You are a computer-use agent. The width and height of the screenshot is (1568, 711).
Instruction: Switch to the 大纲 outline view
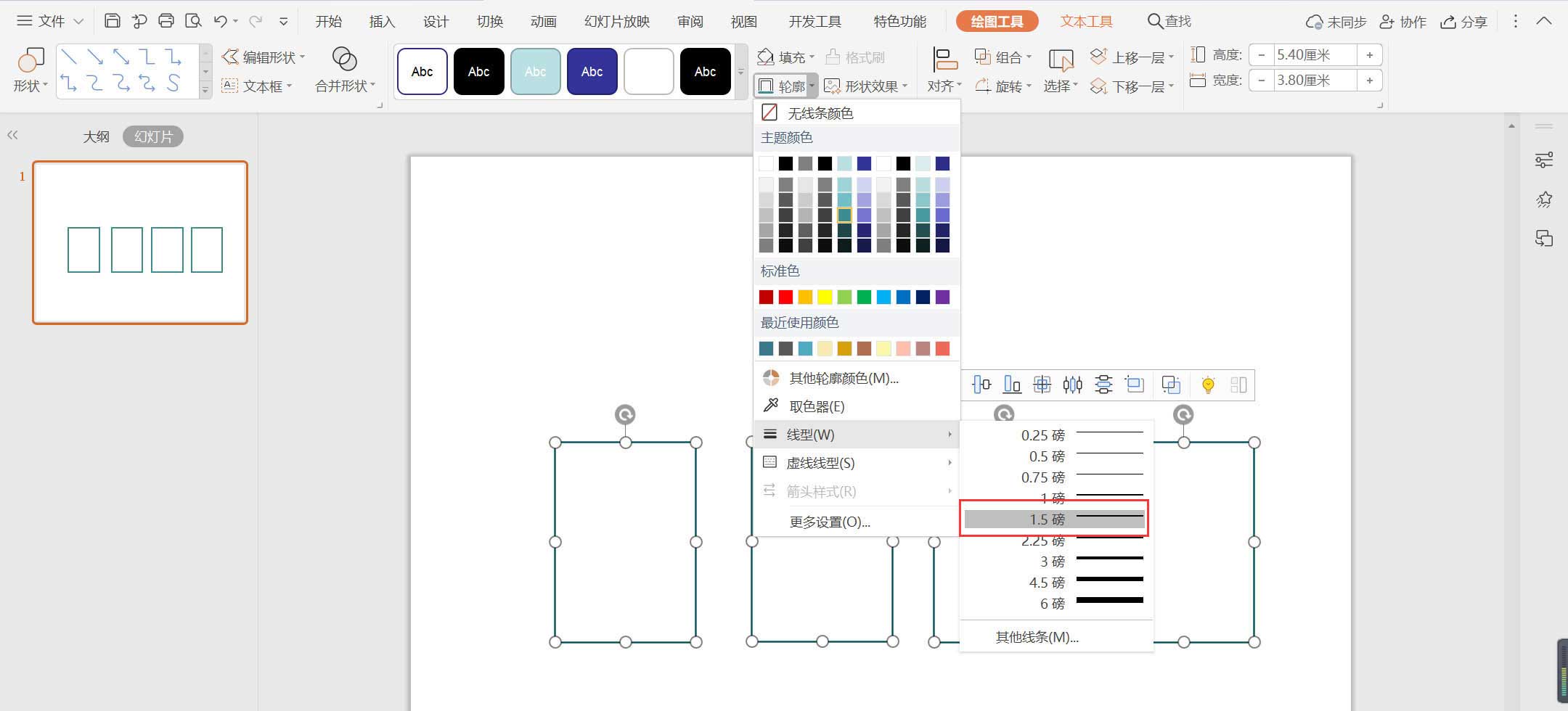coord(96,136)
